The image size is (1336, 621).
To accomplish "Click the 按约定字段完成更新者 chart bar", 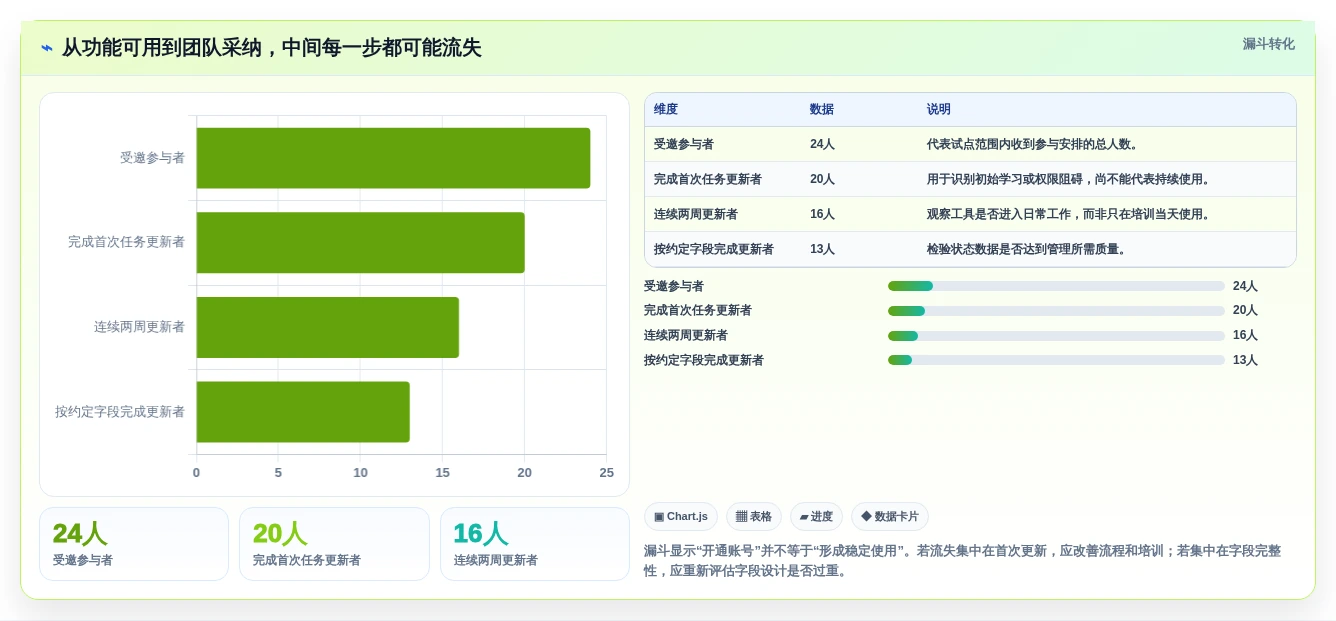I will pyautogui.click(x=303, y=412).
